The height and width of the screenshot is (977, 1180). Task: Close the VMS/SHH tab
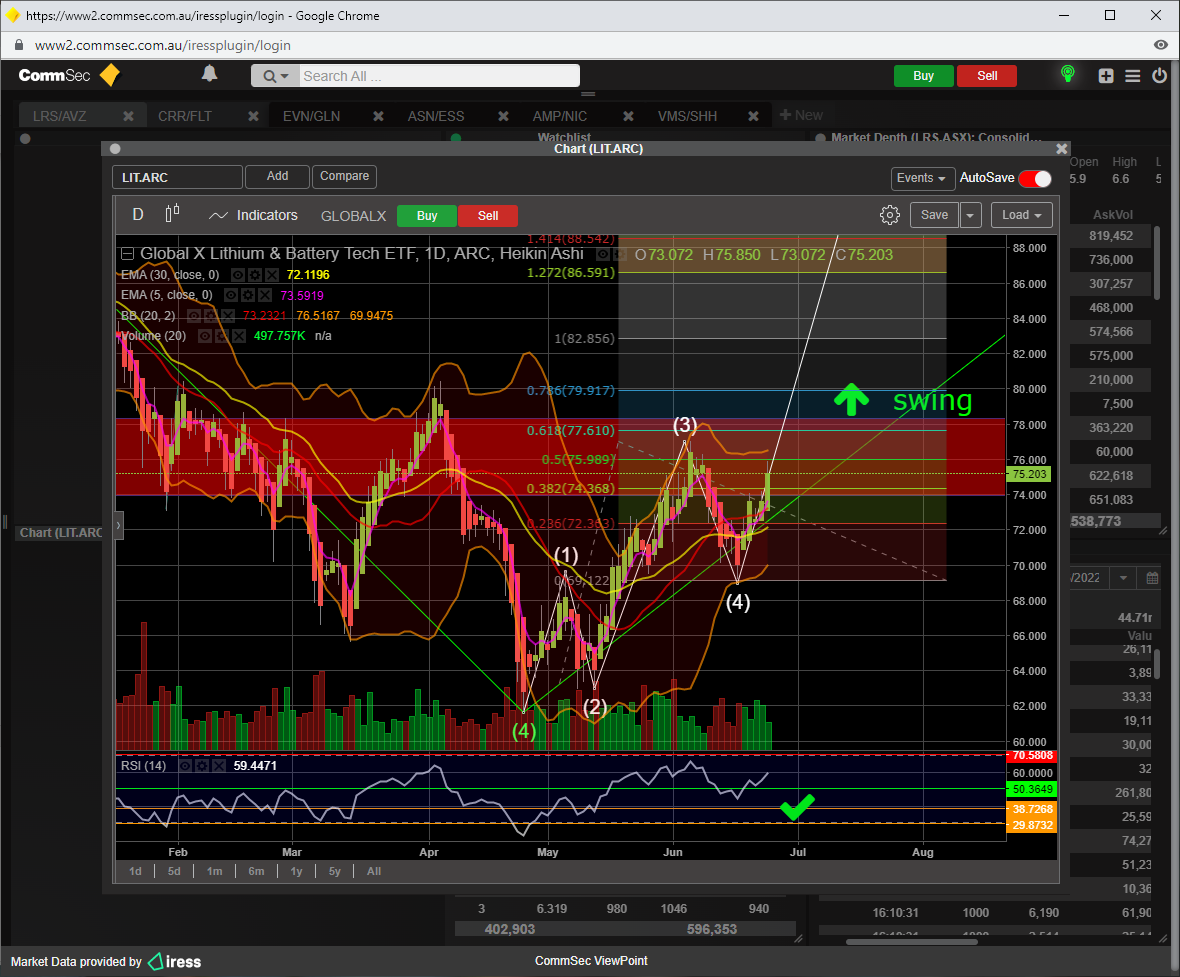pyautogui.click(x=753, y=116)
